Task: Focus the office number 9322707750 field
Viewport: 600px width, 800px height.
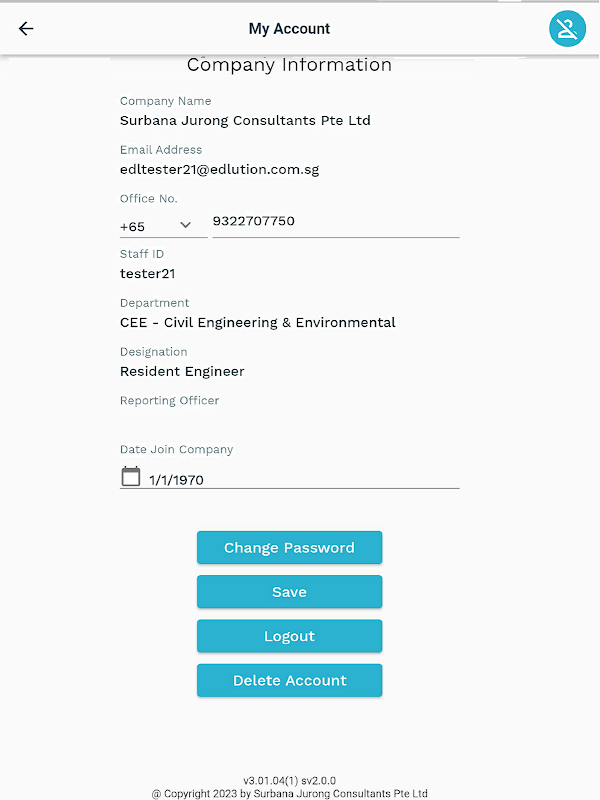Action: click(x=335, y=221)
